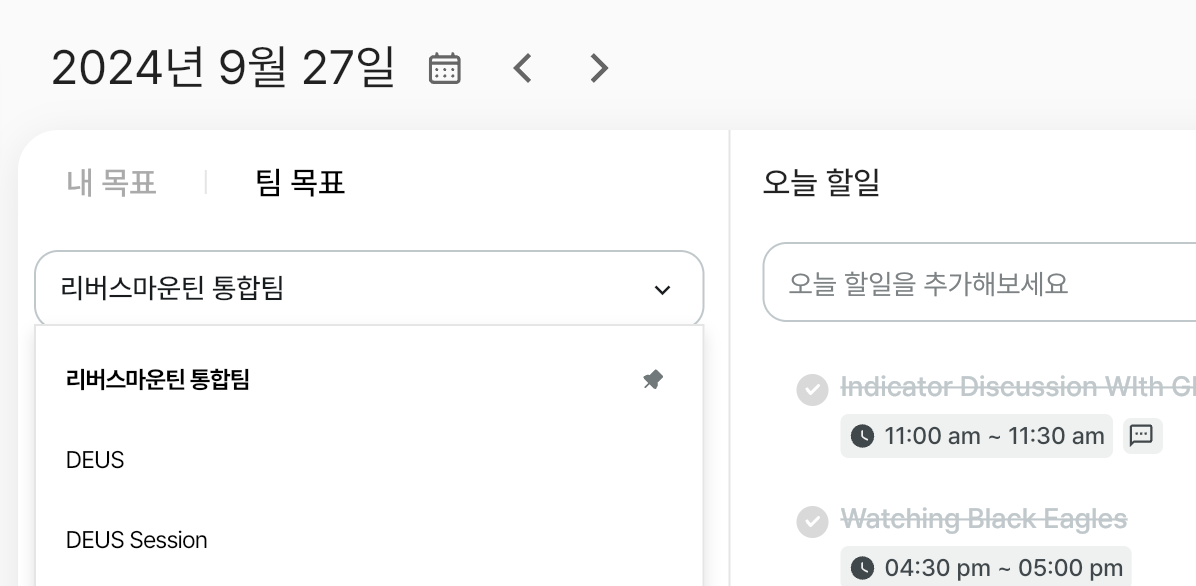Switch to 내 목표 tab
1196x586 pixels.
pyautogui.click(x=111, y=182)
